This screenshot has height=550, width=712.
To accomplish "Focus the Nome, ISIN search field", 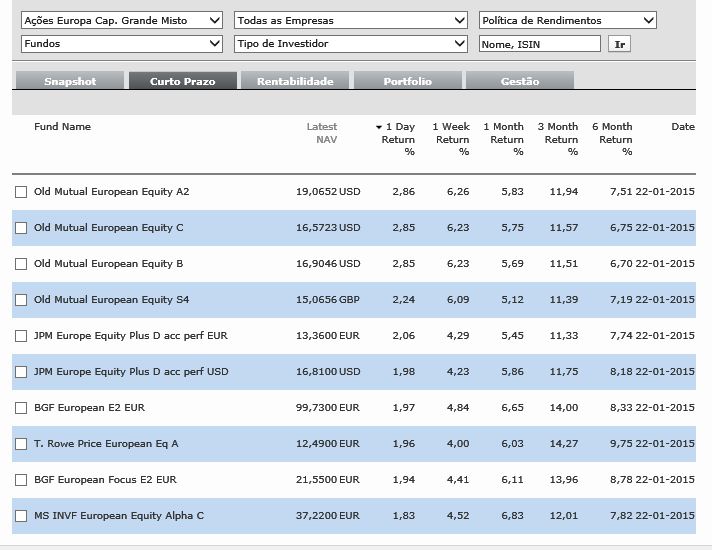I will point(539,44).
